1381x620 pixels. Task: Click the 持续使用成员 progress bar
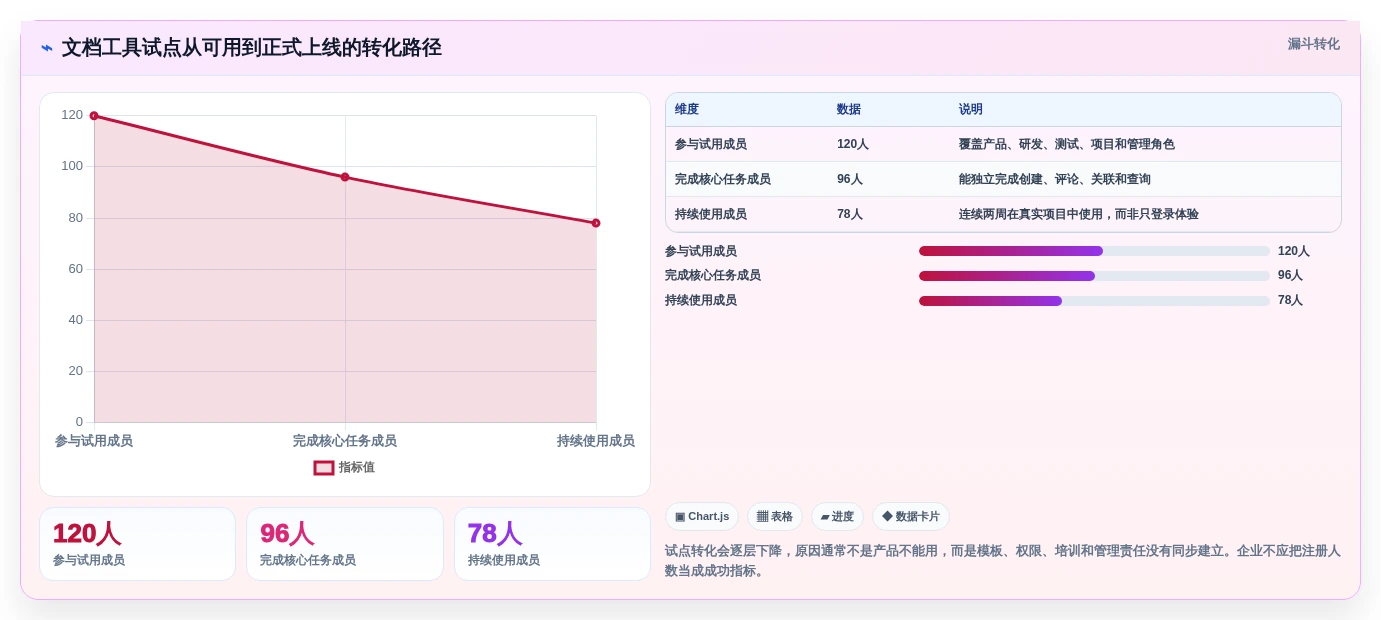click(1094, 301)
